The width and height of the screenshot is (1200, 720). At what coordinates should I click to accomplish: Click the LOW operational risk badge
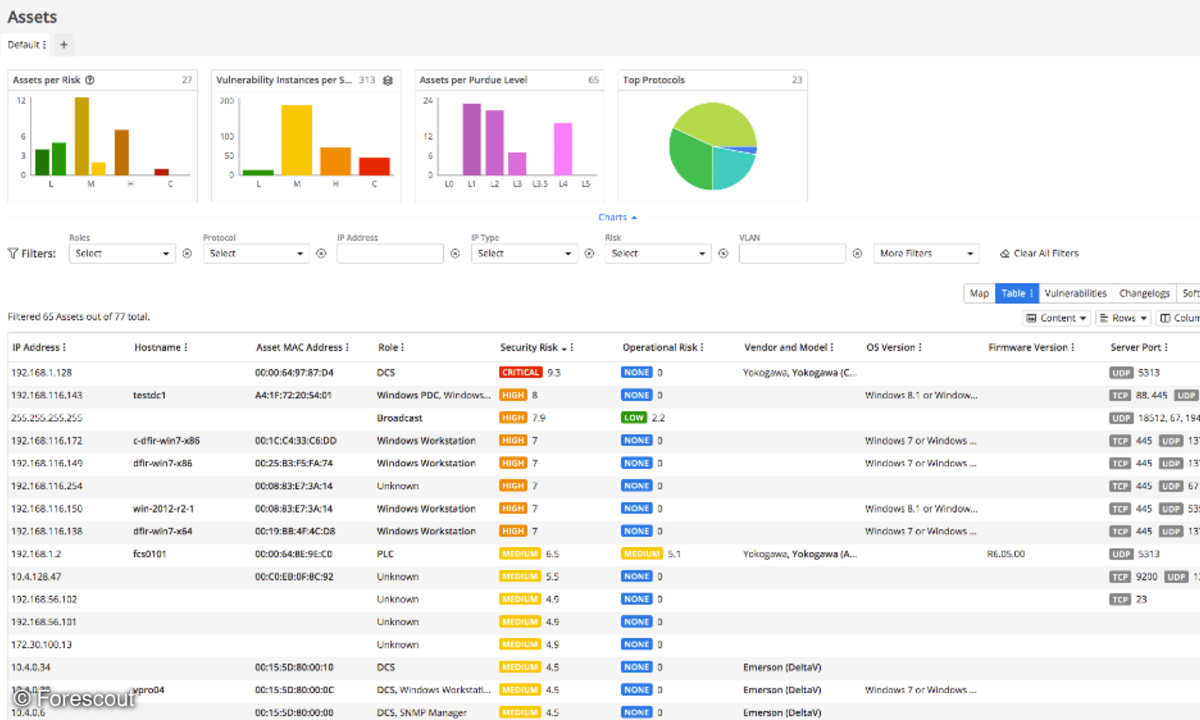click(634, 418)
